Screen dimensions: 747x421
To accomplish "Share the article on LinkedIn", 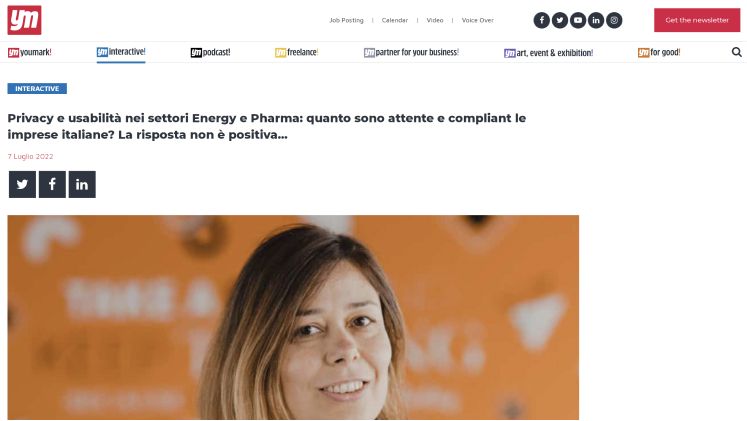I will click(82, 184).
